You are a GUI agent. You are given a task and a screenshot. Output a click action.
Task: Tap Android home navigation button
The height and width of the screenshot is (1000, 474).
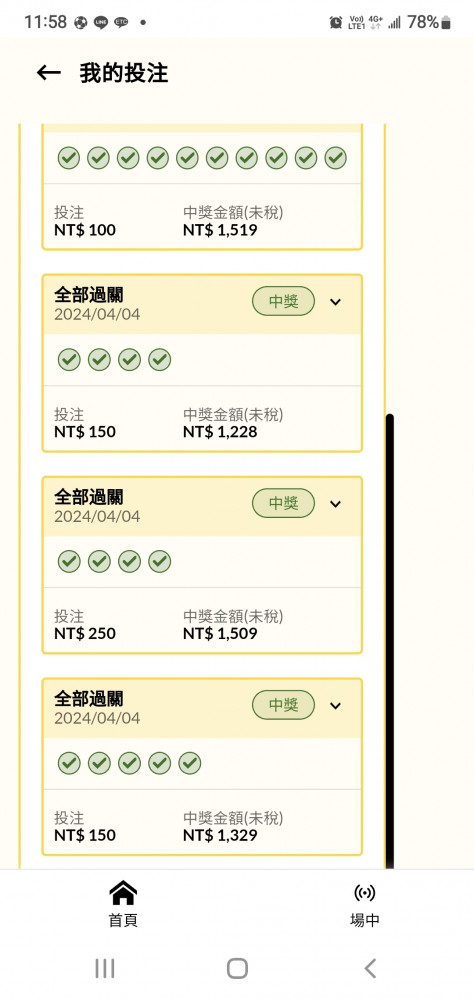tap(237, 968)
